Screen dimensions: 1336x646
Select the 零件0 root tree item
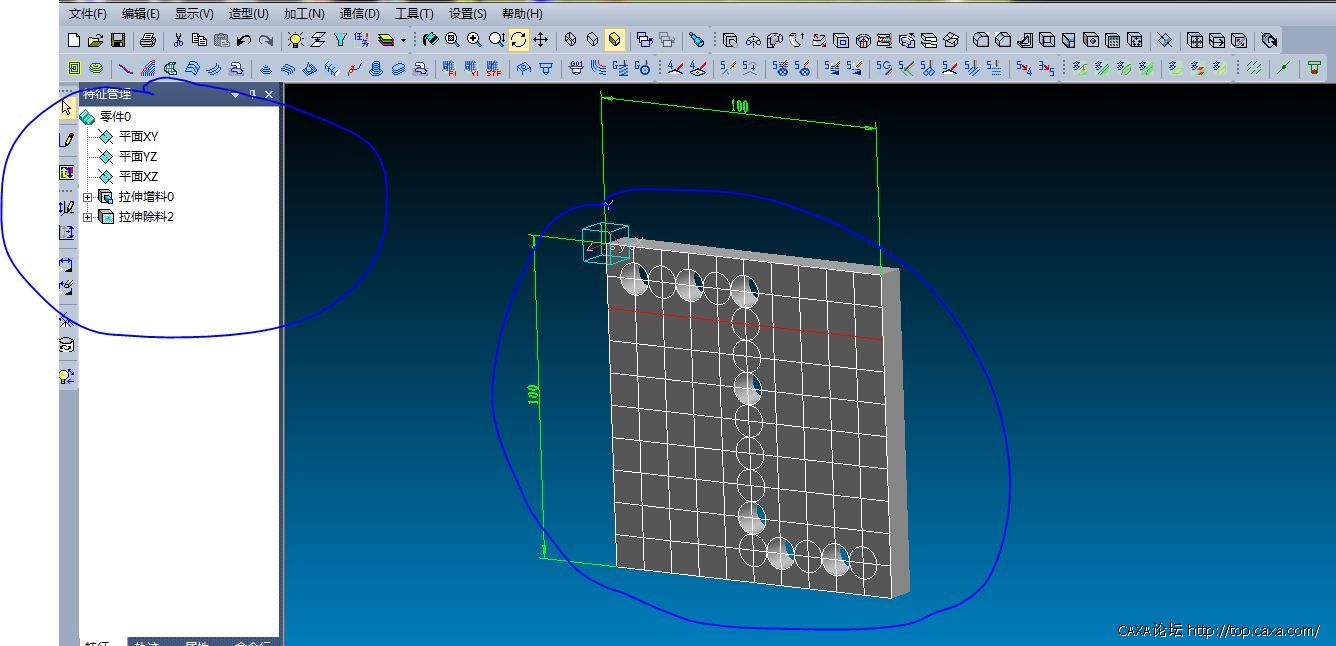point(115,117)
